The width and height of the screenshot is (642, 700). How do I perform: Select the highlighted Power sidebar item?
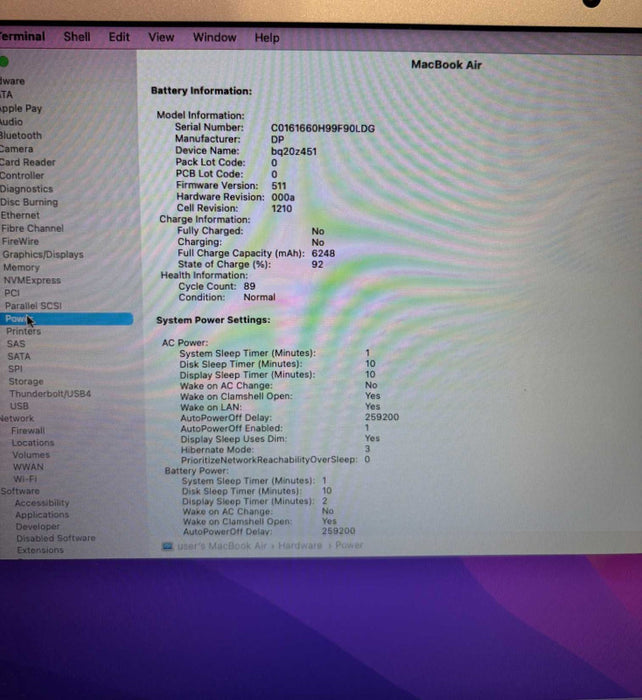(66, 319)
